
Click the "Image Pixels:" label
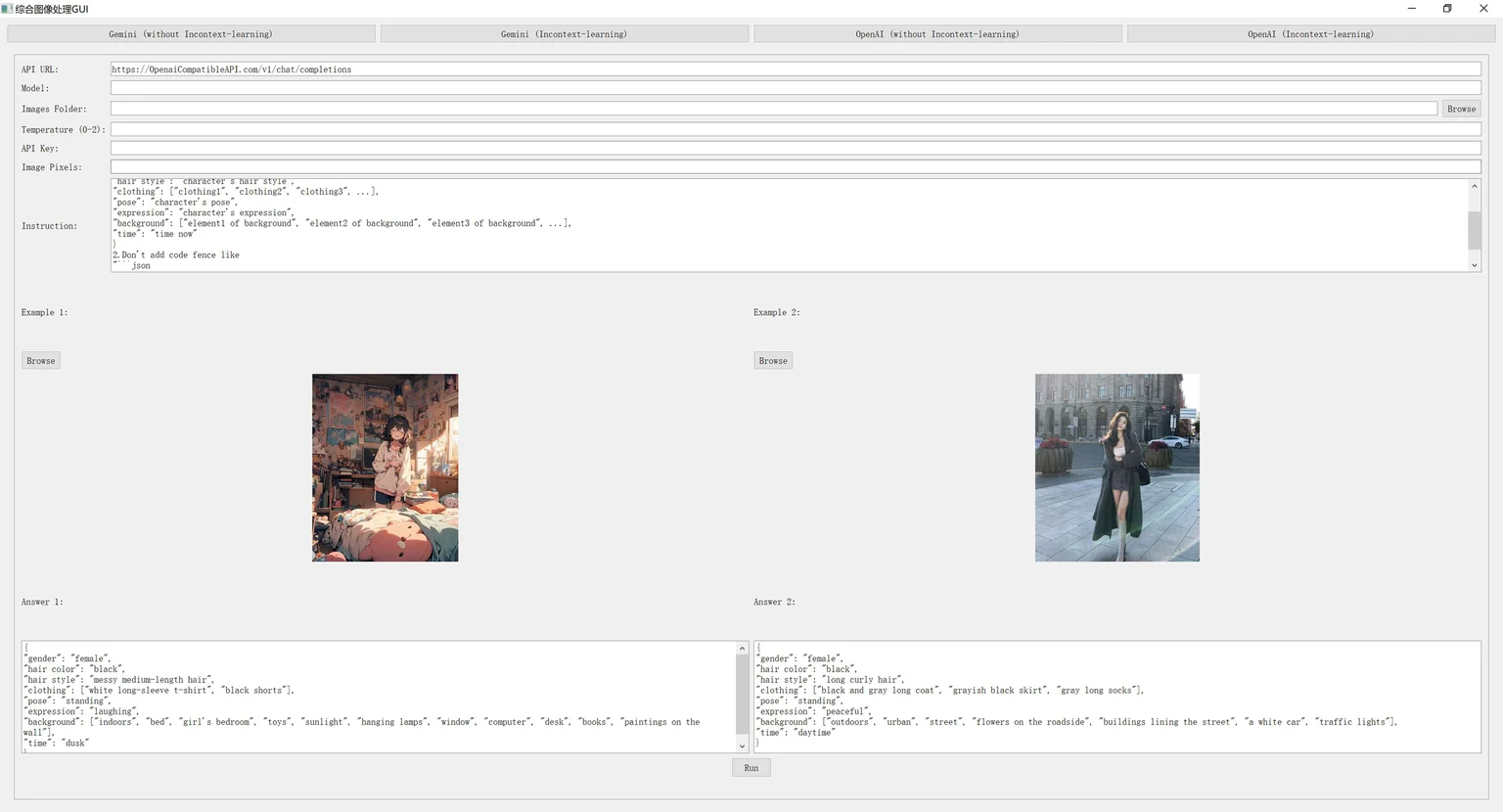(x=52, y=167)
